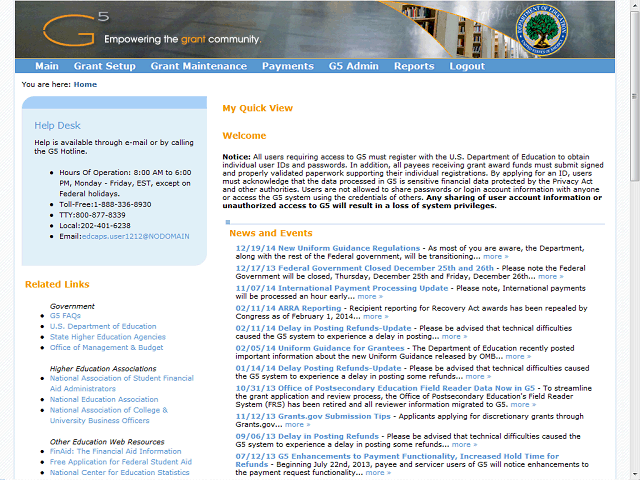Image resolution: width=640 pixels, height=480 pixels.
Task: Click the Welcome heading
Action: (244, 136)
